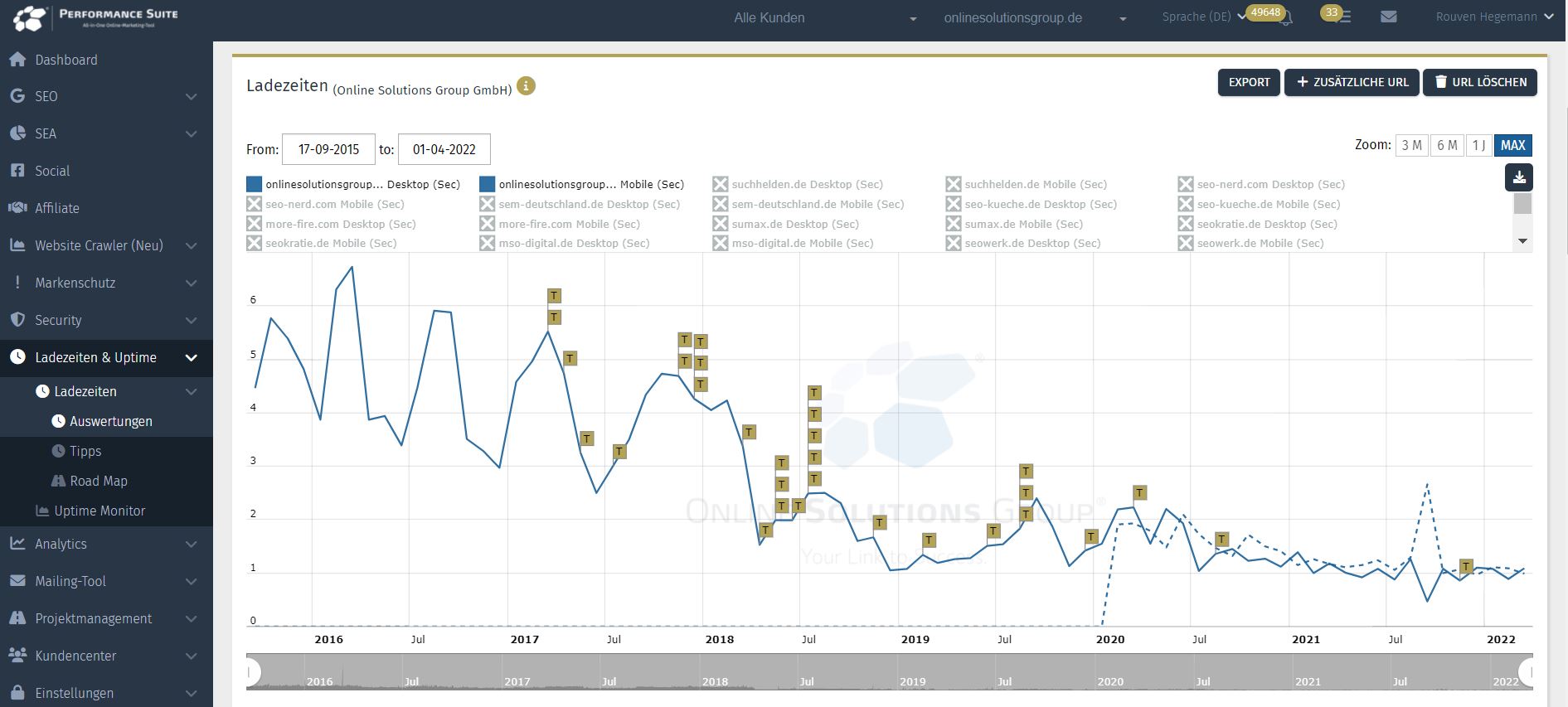Open the Rouven Hegemann user menu
Screen dimensions: 1568x707
point(1494,17)
